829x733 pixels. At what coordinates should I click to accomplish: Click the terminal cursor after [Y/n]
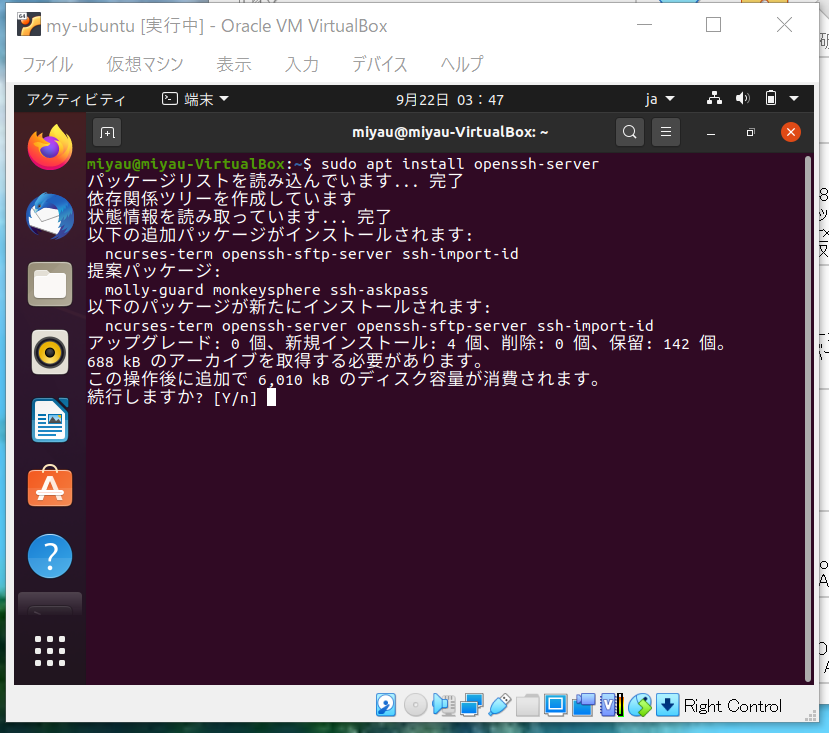pos(271,397)
